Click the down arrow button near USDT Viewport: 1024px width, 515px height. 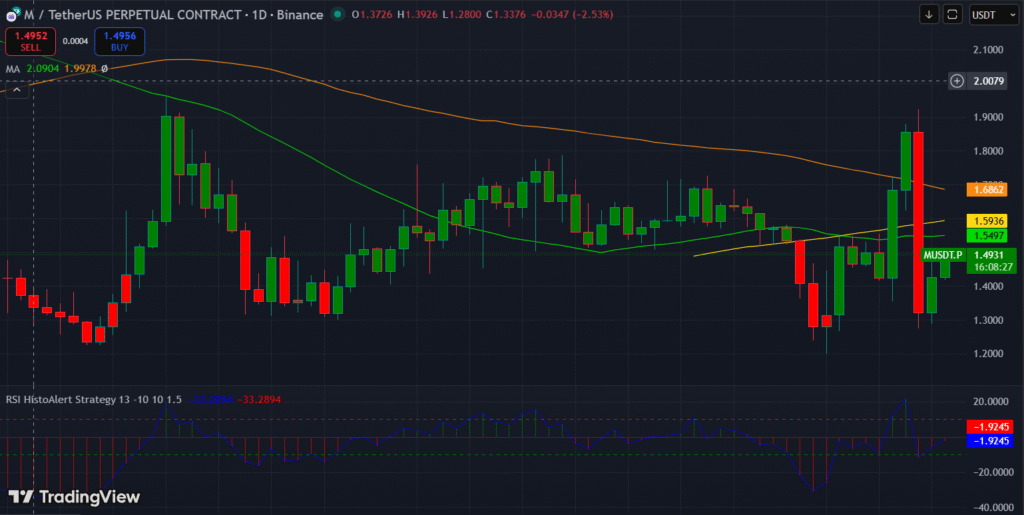(929, 15)
